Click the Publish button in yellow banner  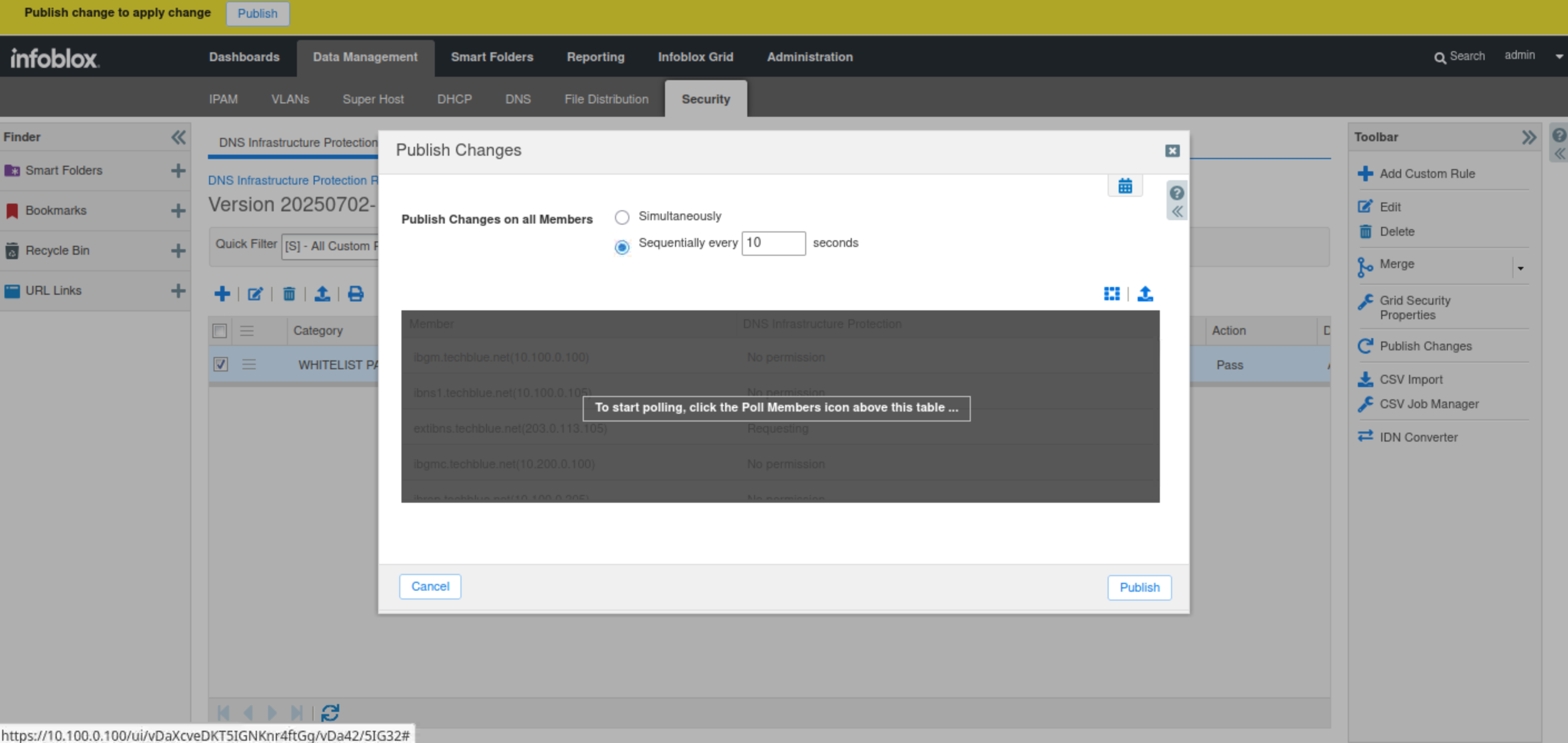[x=257, y=13]
